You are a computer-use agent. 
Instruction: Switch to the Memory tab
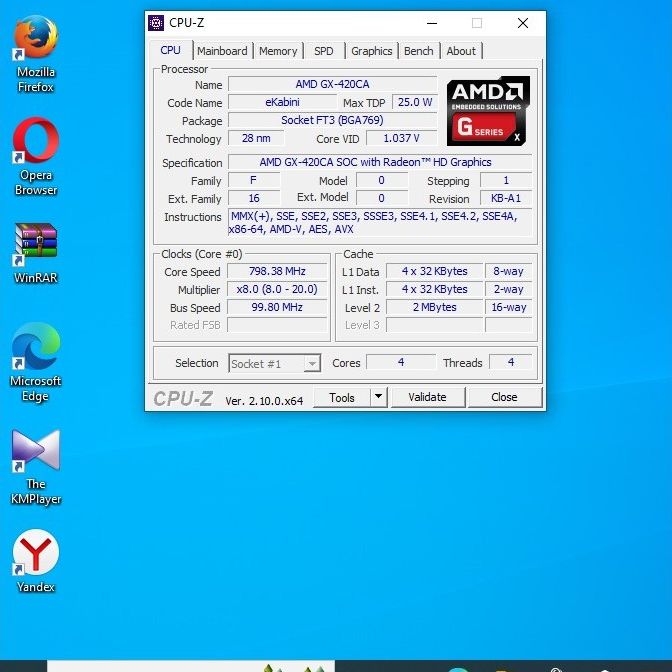[x=278, y=51]
